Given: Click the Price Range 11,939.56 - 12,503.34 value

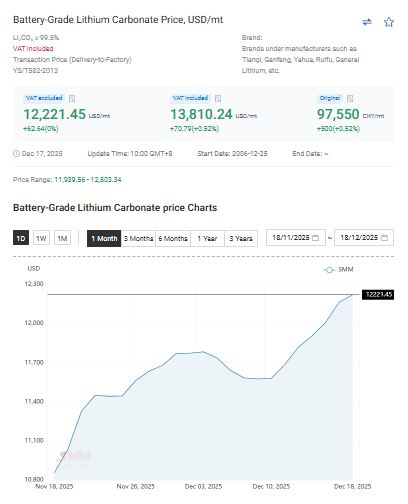Looking at the screenshot, I should coord(88,180).
